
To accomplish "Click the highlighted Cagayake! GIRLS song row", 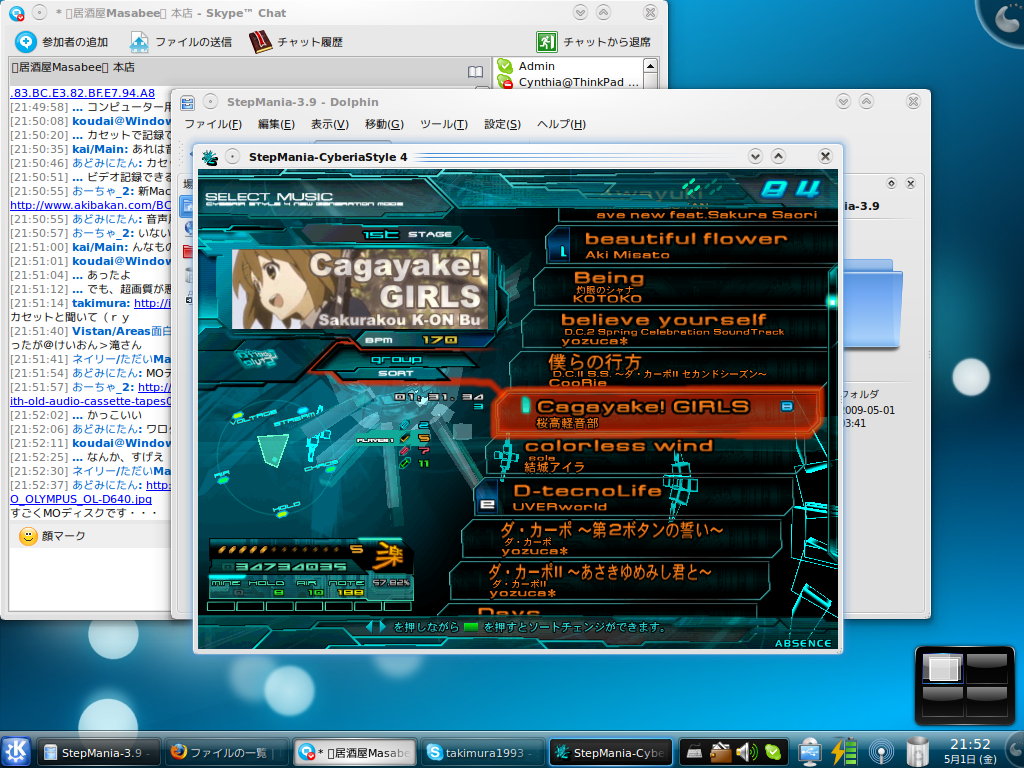I will 660,412.
